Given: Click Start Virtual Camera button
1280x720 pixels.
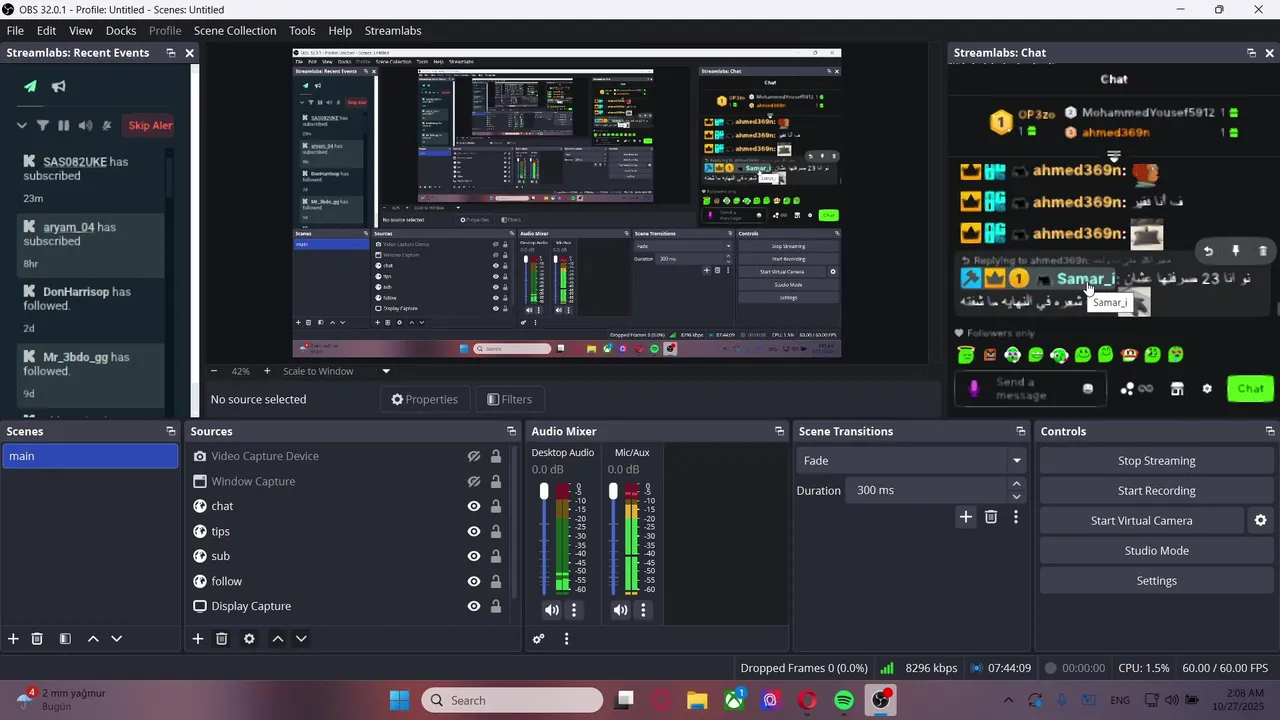Looking at the screenshot, I should point(1142,520).
